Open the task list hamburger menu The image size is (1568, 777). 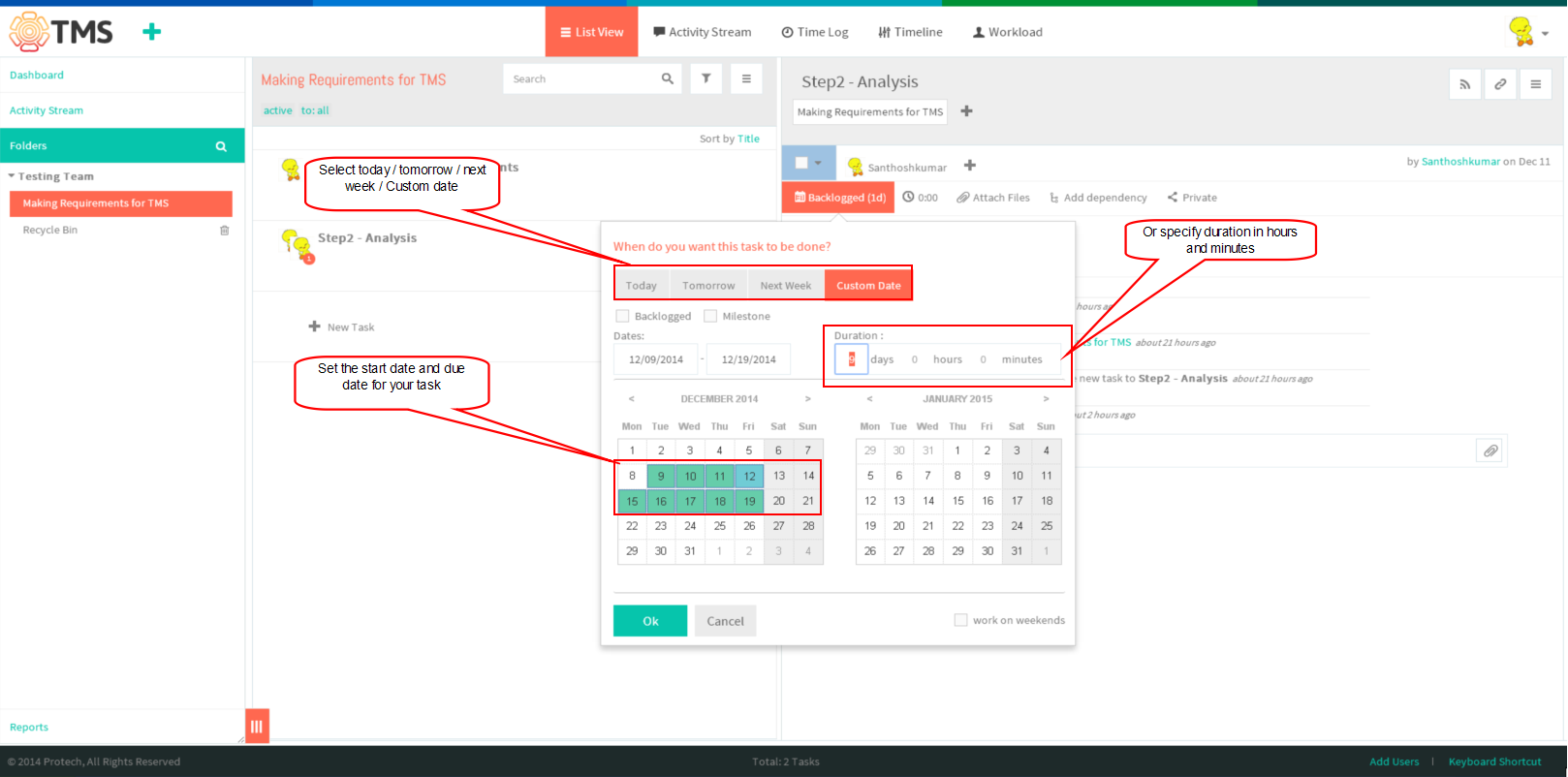746,78
